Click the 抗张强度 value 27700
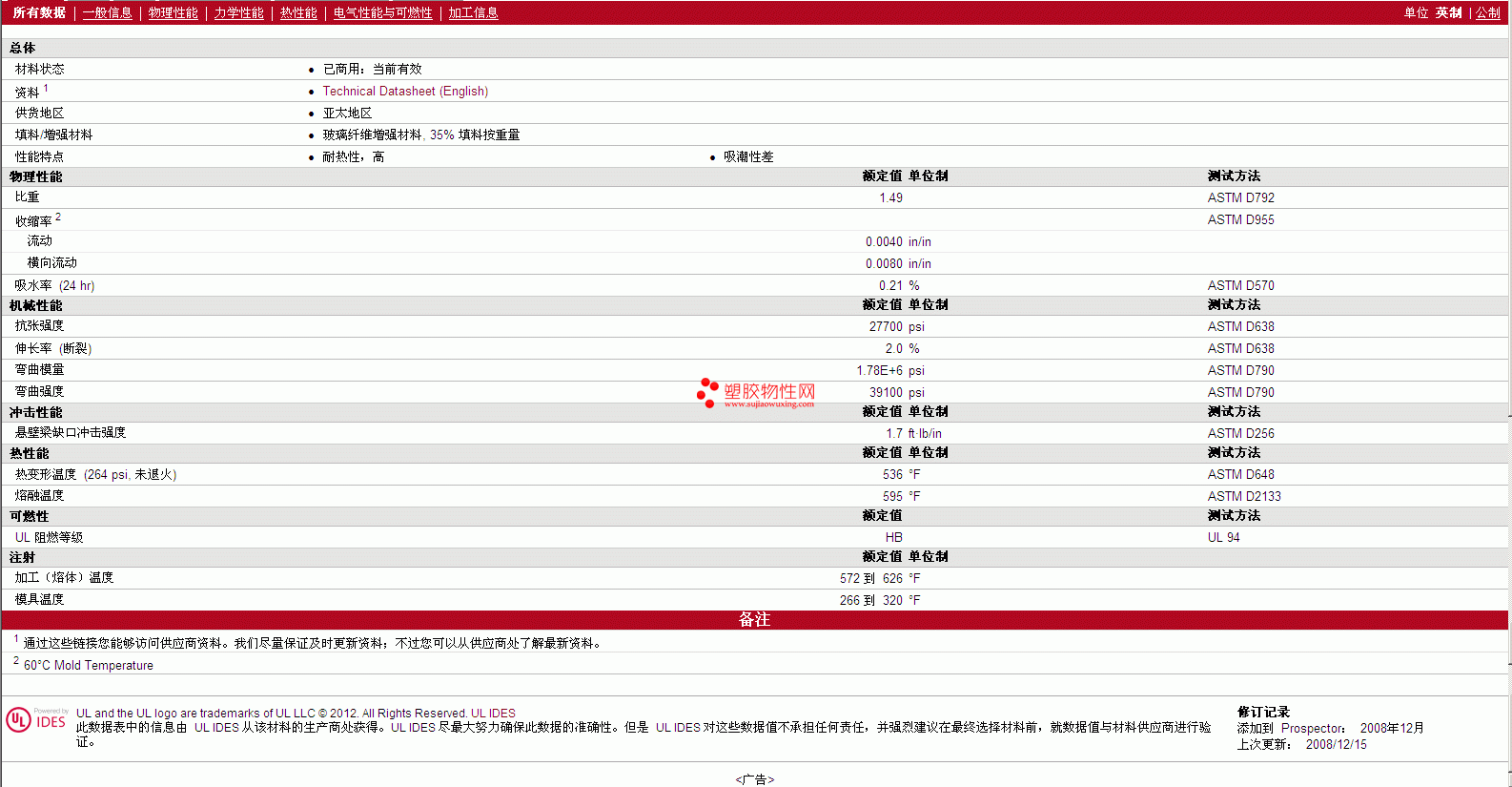This screenshot has height=787, width=1512. (886, 327)
